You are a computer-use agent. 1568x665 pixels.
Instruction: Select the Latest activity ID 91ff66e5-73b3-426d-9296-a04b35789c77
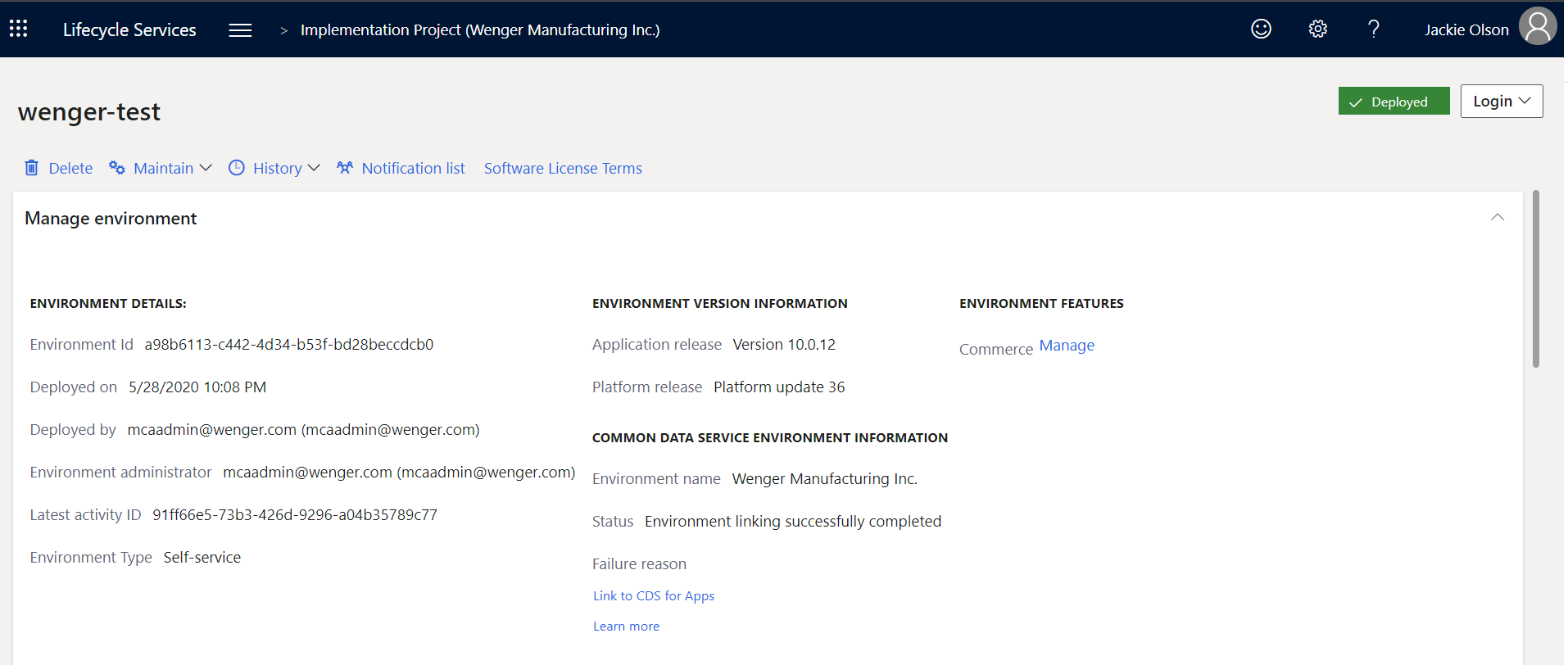coord(295,515)
